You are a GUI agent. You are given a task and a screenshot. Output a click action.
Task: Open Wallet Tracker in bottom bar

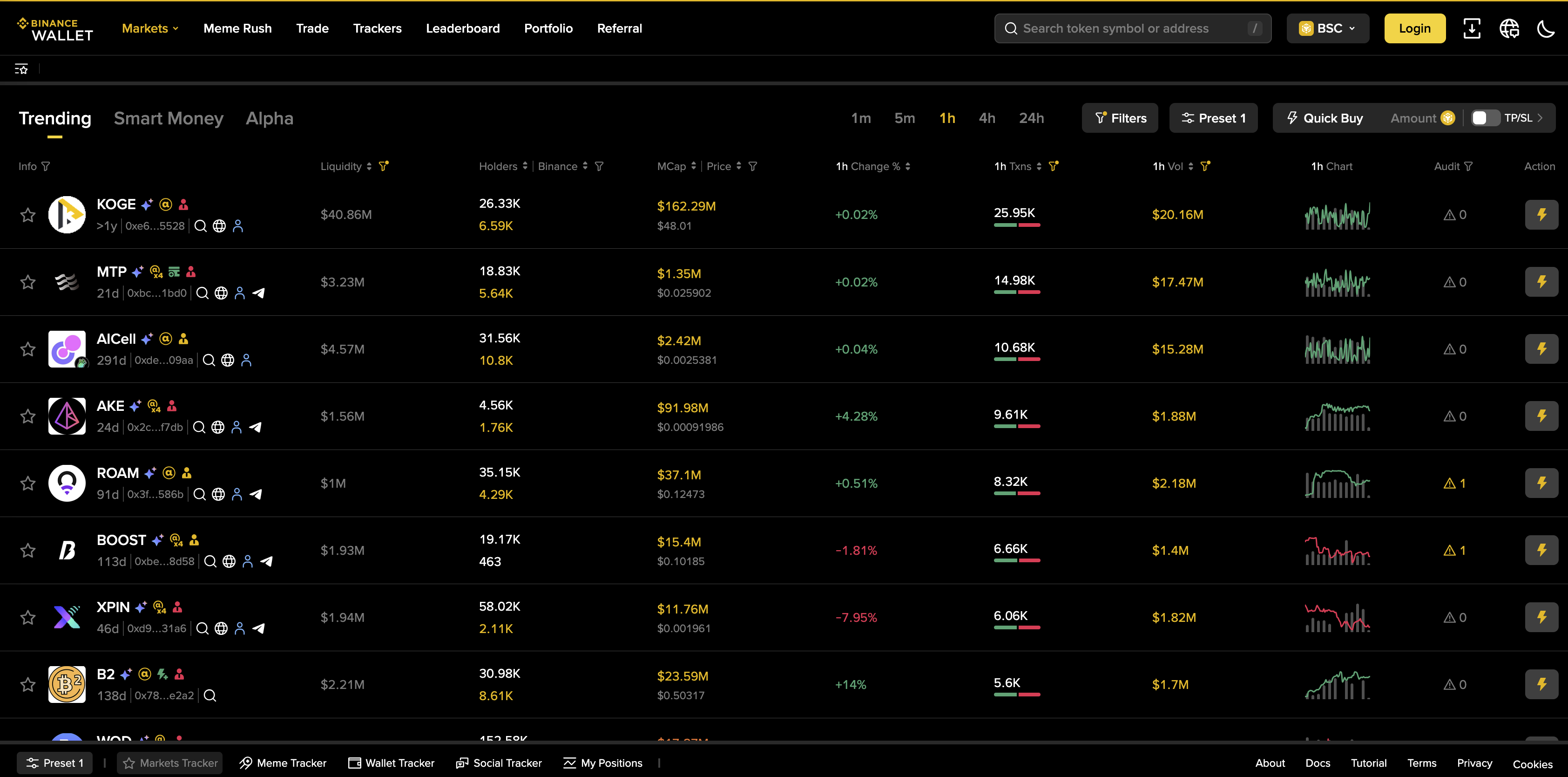(391, 763)
